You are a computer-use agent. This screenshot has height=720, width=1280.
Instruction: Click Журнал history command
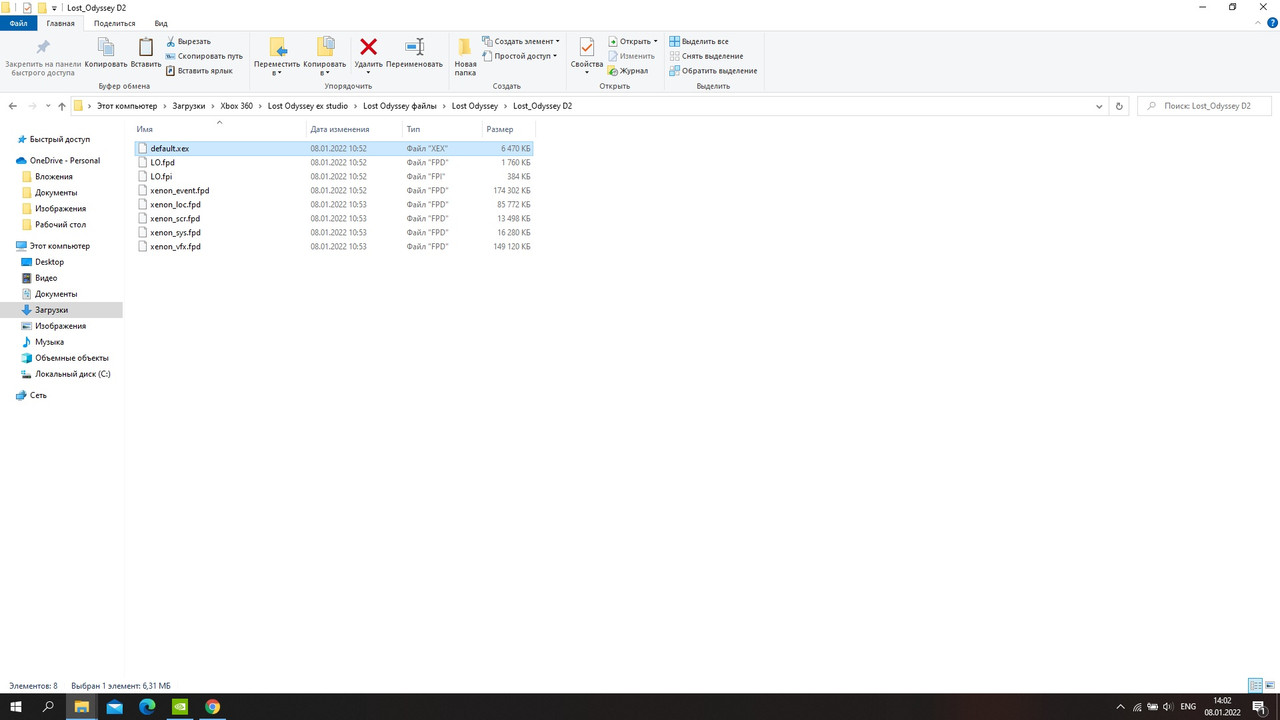click(627, 71)
